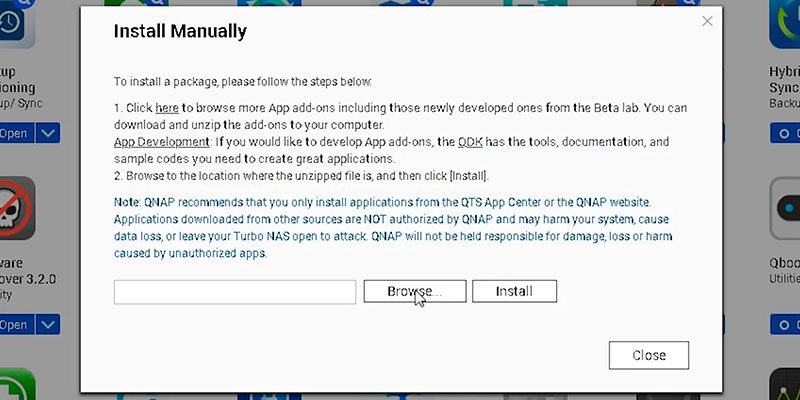This screenshot has width=800, height=400.
Task: Click the green app icon at bottom left
Action: click(x=17, y=384)
